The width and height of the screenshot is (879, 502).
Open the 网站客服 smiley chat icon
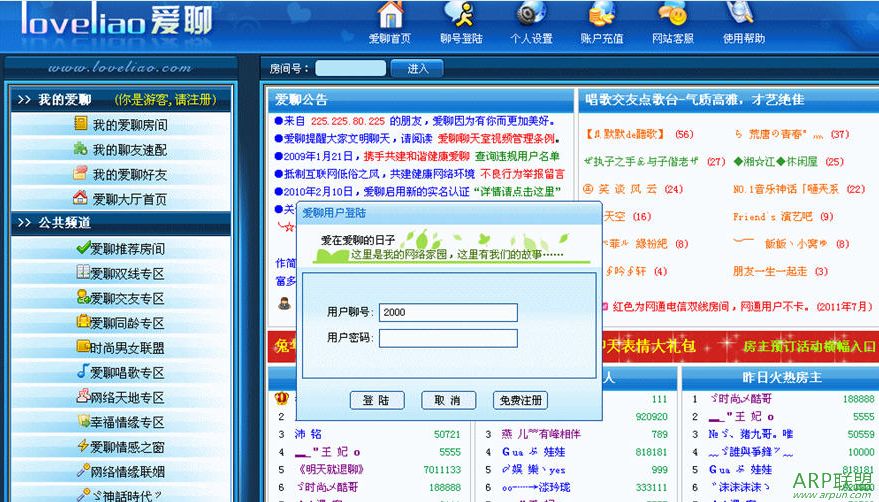pyautogui.click(x=673, y=15)
